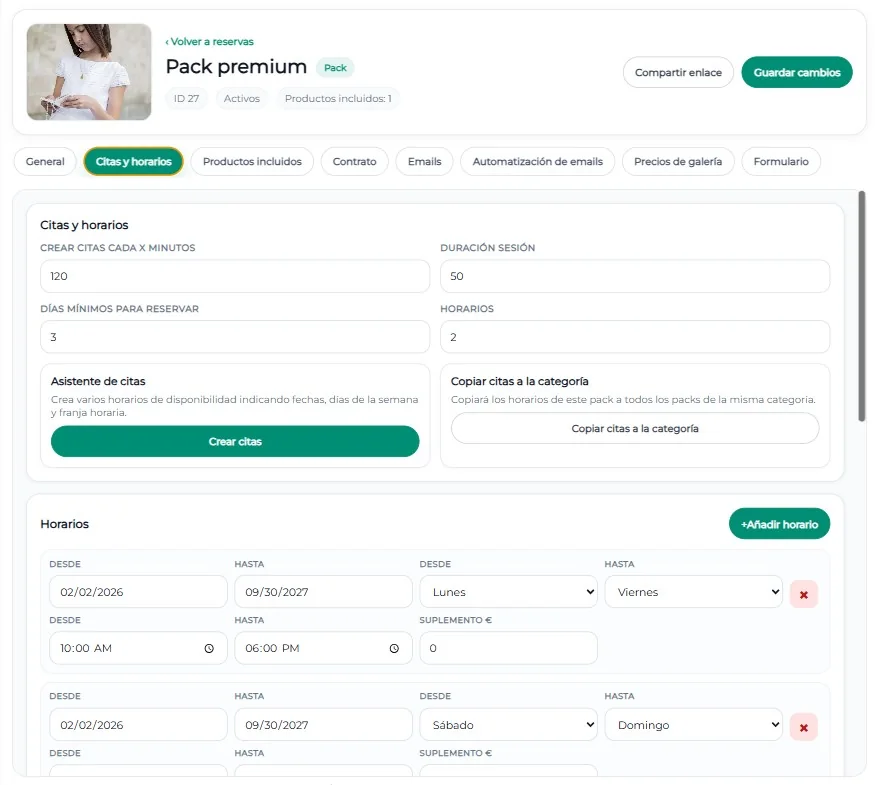The image size is (875, 785).
Task: Select the Citas y horarios tab
Action: 133,161
